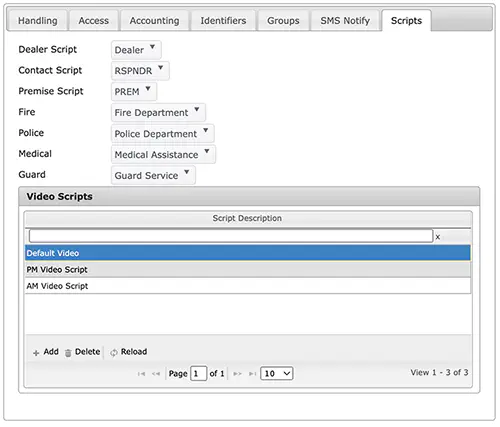Expand the Contact Script RSPNDR dropdown
This screenshot has height=427, width=500.
pyautogui.click(x=140, y=71)
